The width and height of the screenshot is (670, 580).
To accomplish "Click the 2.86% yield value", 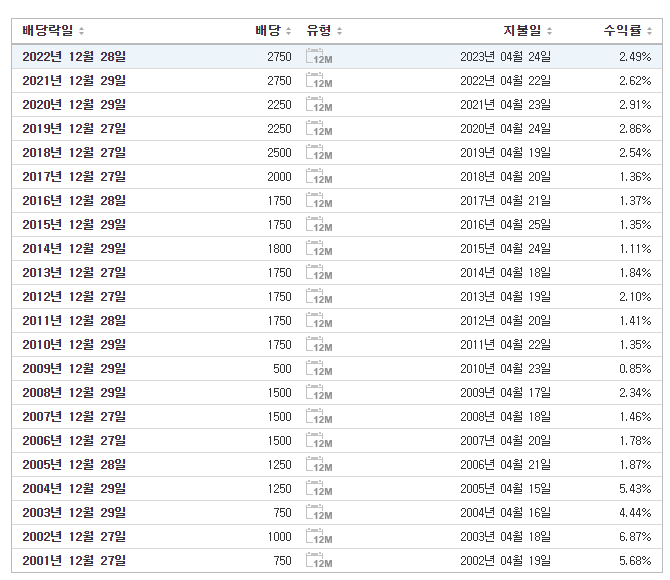I will tap(635, 129).
